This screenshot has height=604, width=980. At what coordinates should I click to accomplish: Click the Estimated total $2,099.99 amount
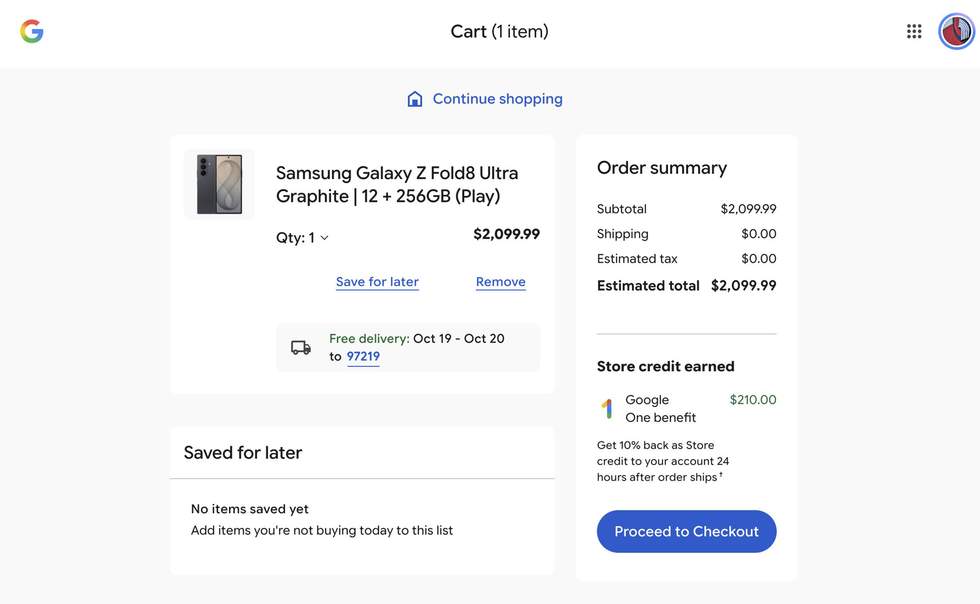(744, 286)
